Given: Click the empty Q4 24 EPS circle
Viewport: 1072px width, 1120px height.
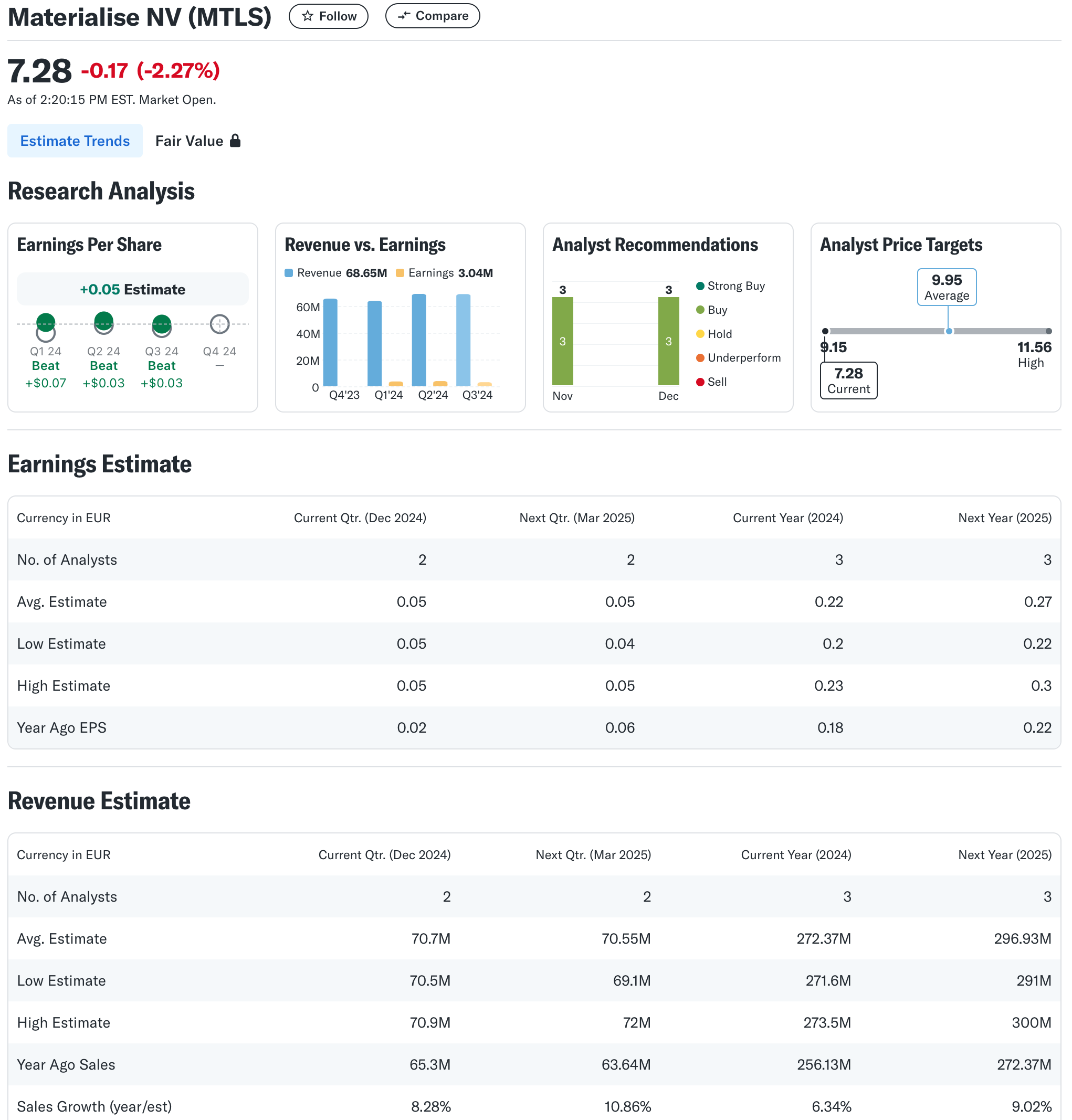Looking at the screenshot, I should tap(219, 324).
